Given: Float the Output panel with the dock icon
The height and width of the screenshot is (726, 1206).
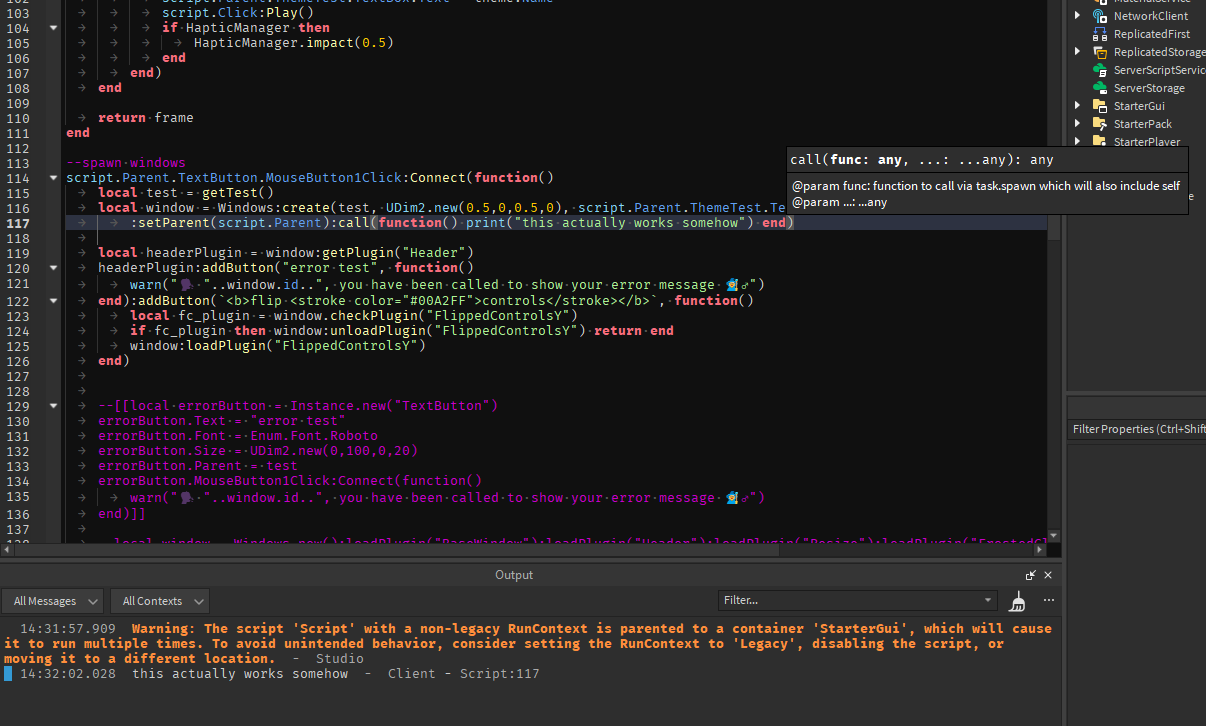Looking at the screenshot, I should click(1029, 575).
